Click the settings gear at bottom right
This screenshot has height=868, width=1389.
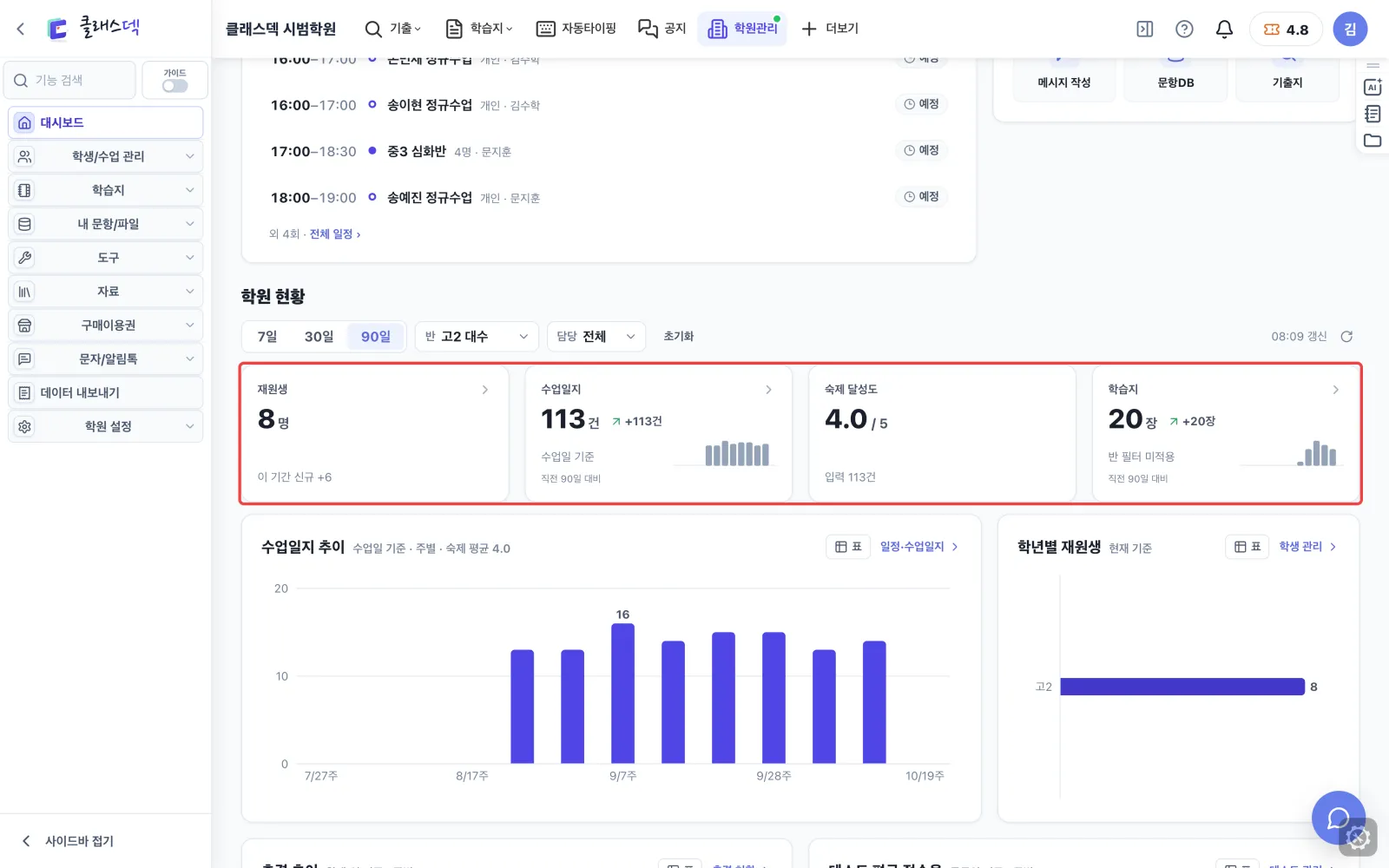tap(1359, 838)
